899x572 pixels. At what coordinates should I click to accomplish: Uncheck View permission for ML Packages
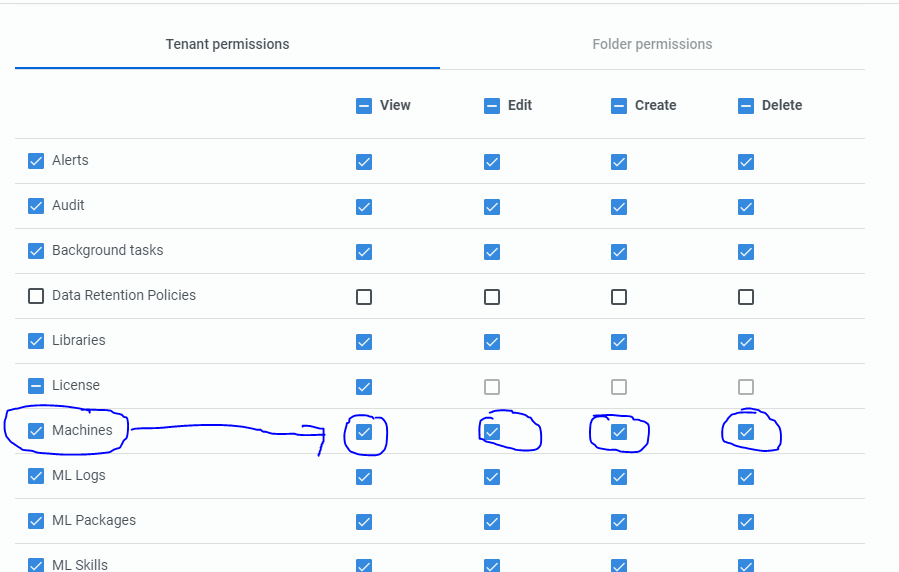pos(364,522)
